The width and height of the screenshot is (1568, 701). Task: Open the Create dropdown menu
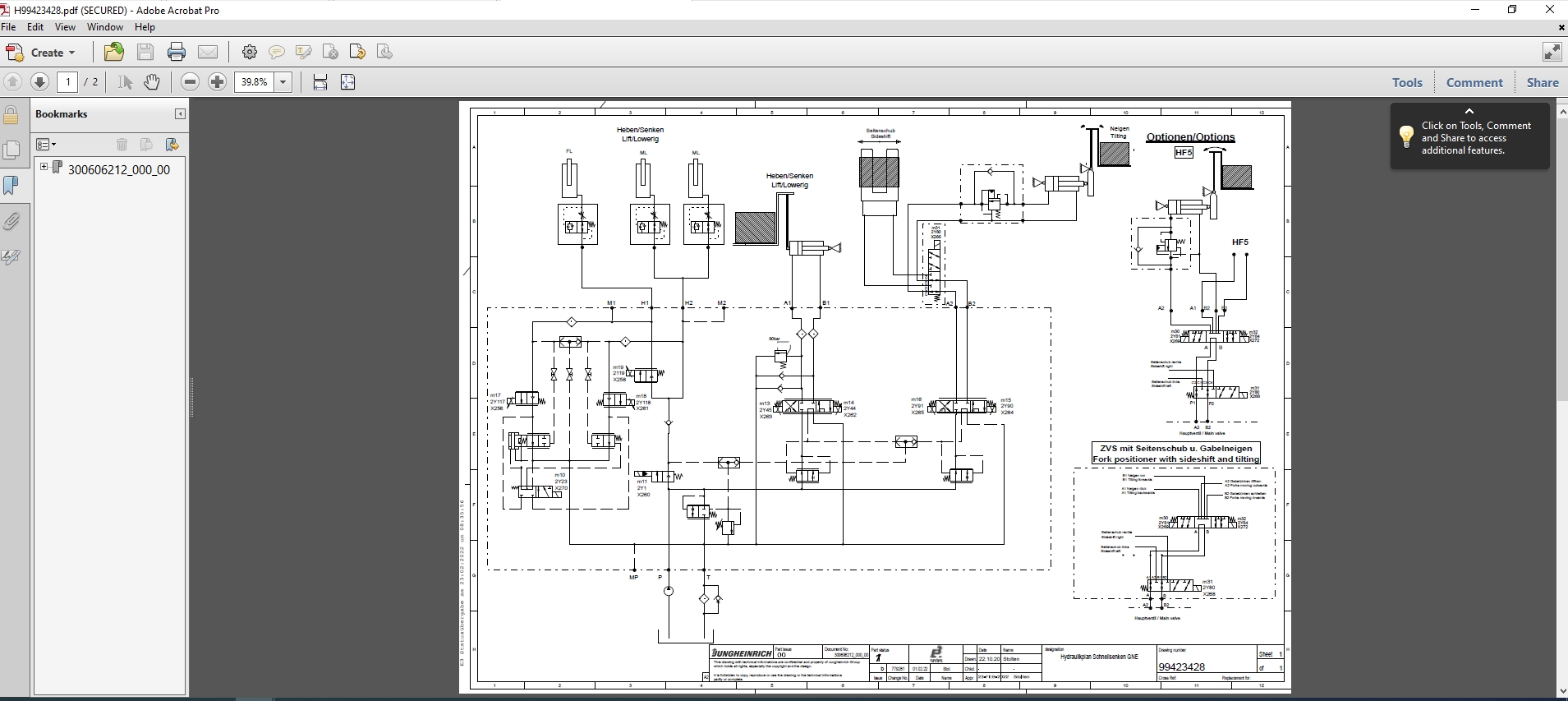coord(41,53)
